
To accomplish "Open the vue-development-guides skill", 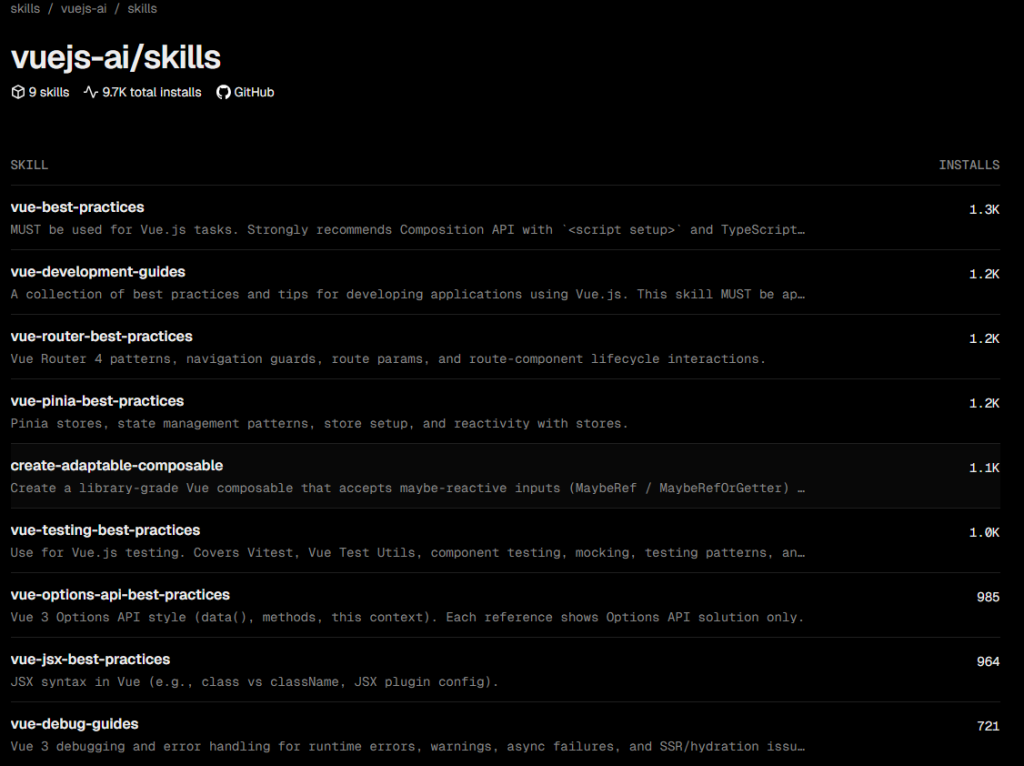I will pos(98,272).
